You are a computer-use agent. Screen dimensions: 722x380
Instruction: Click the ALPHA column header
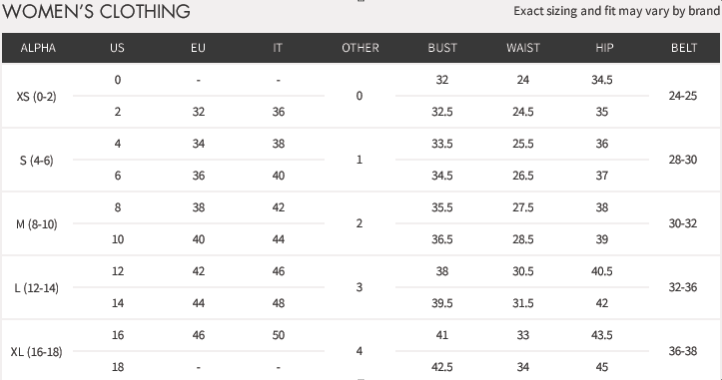click(38, 48)
